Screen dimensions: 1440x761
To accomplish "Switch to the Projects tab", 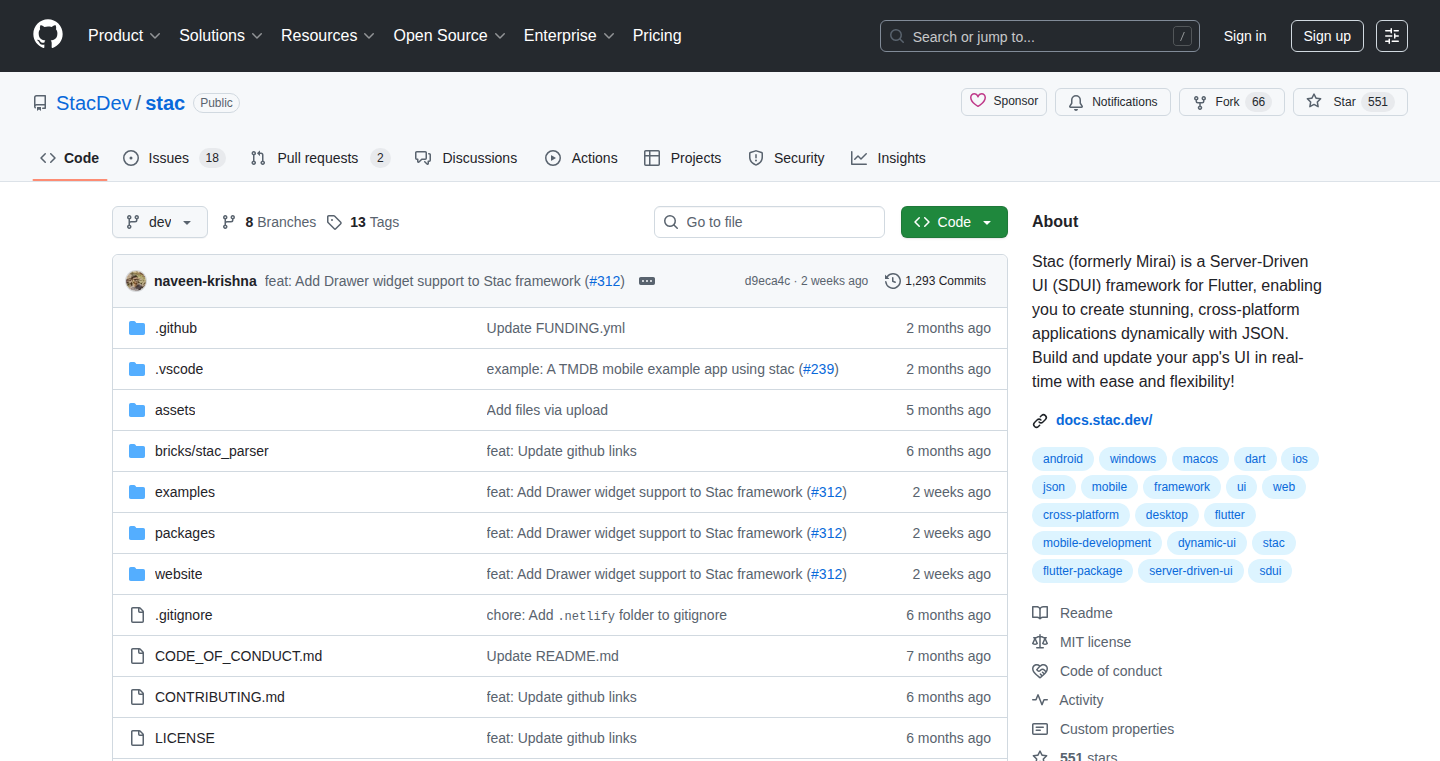I will [683, 158].
